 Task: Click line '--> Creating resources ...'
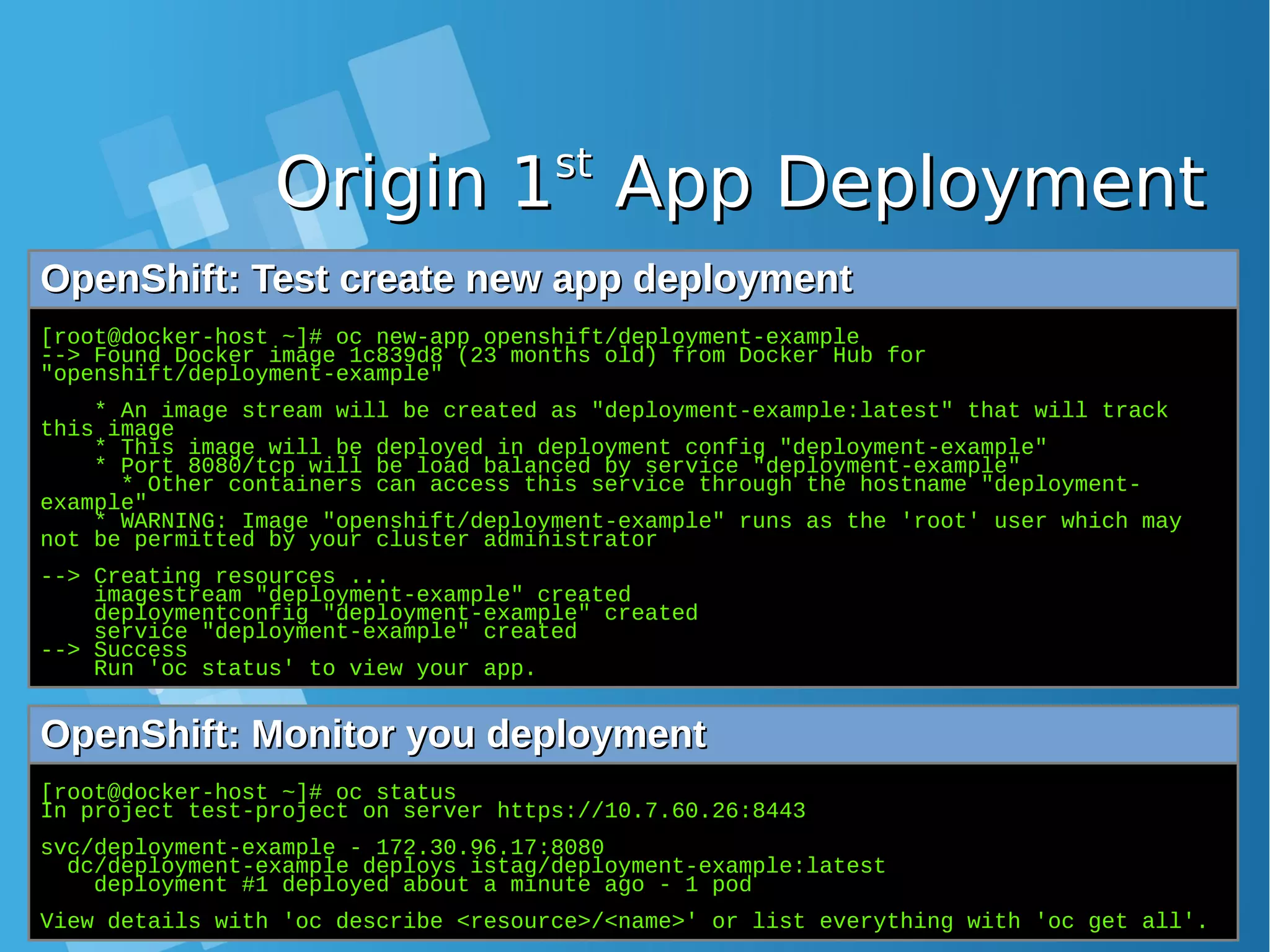tap(214, 576)
